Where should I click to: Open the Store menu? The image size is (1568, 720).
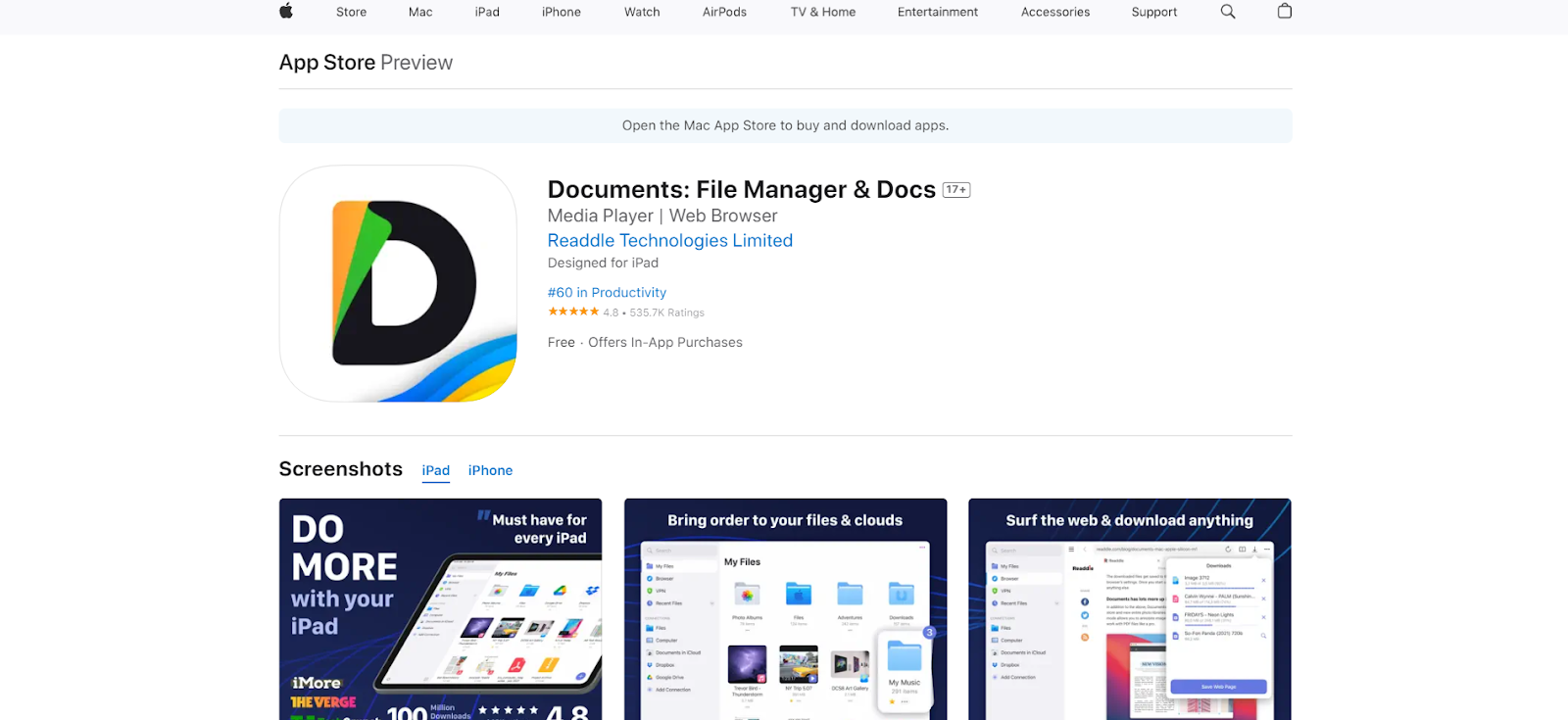click(x=351, y=12)
